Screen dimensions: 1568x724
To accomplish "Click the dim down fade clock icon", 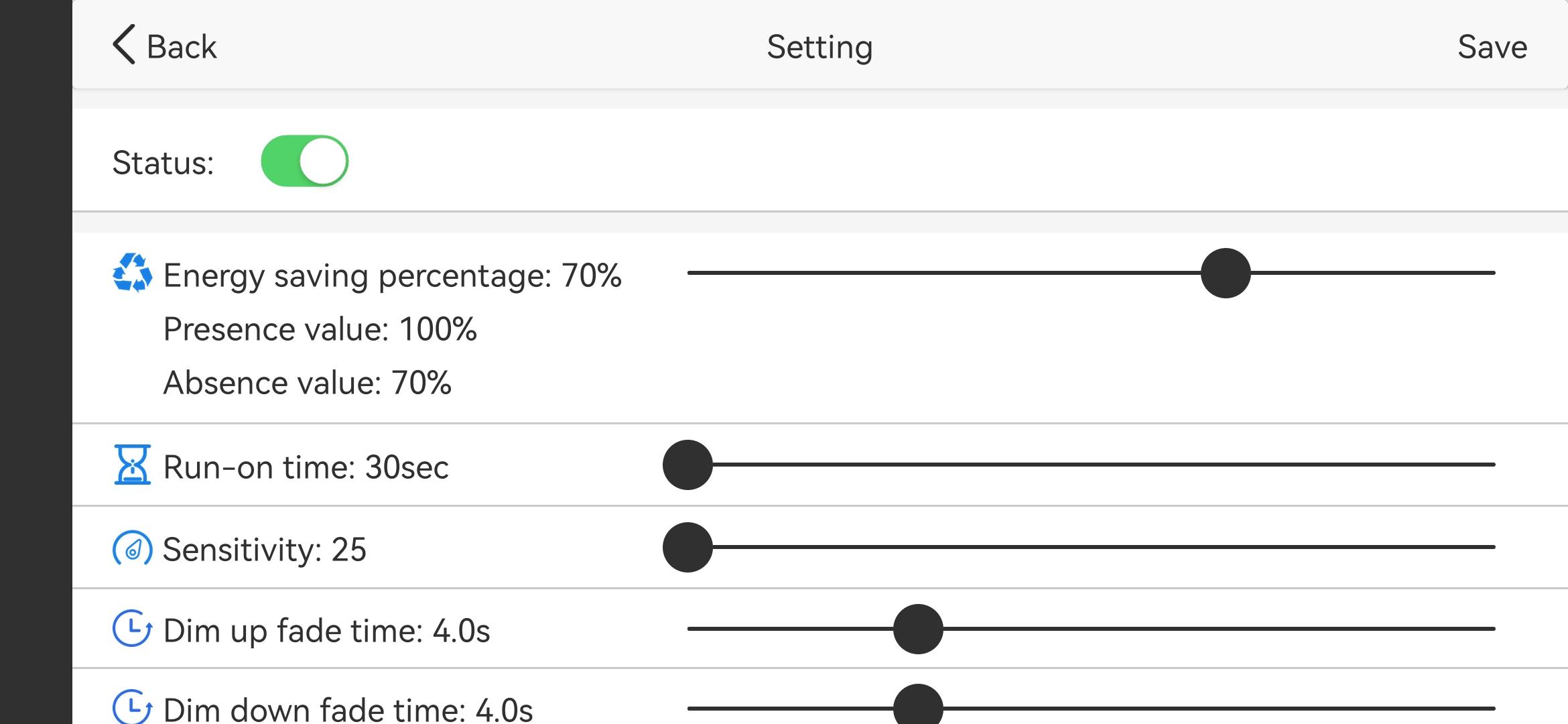I will point(132,706).
